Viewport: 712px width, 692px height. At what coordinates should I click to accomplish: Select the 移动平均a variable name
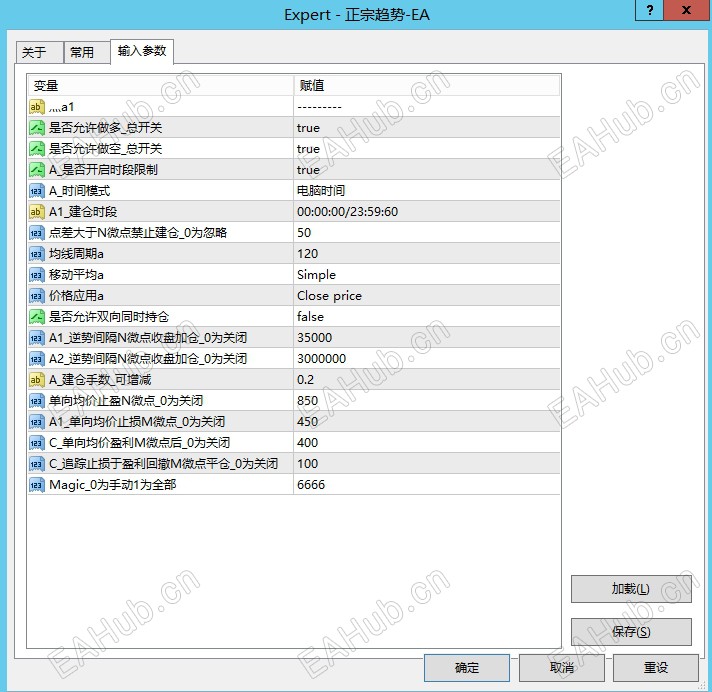(x=76, y=275)
